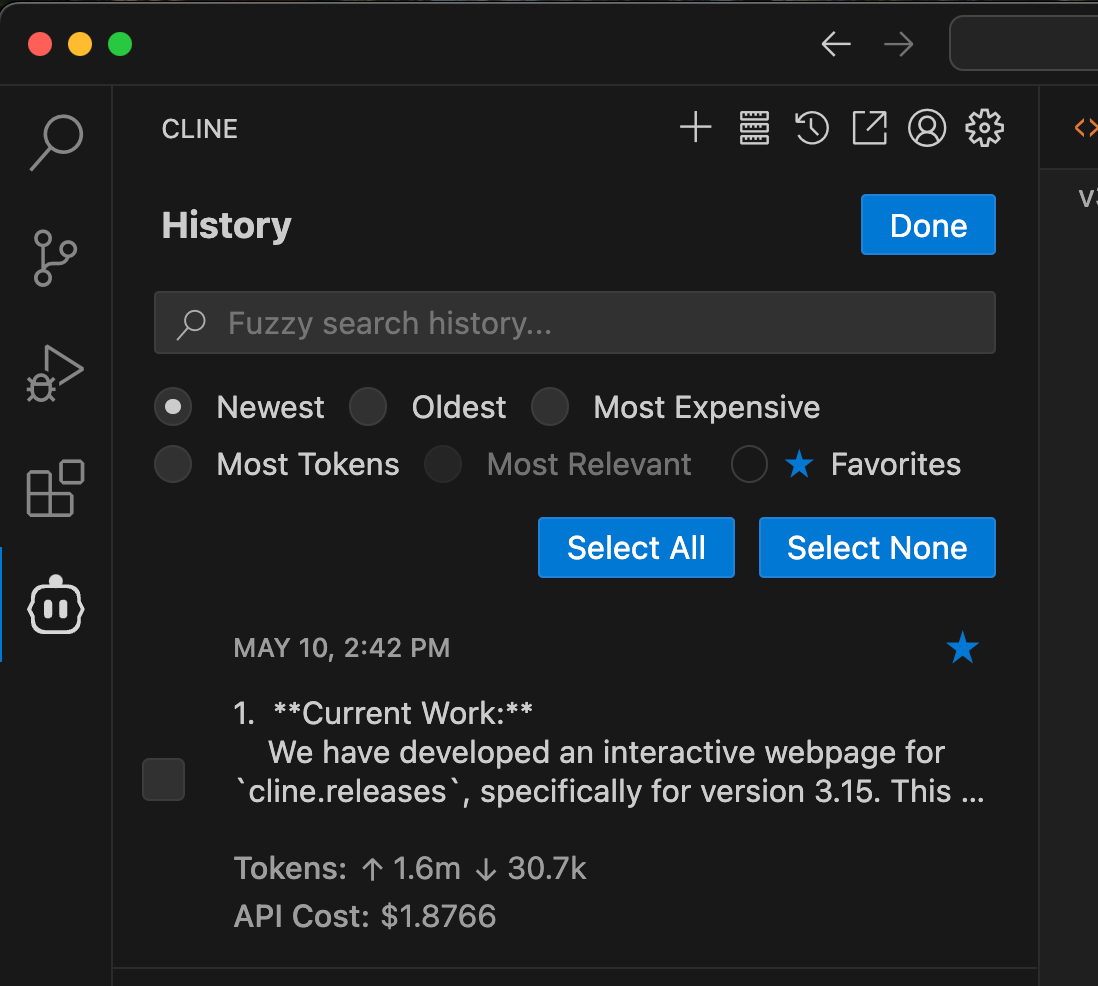Image resolution: width=1098 pixels, height=986 pixels.
Task: Click the History clock icon
Action: coord(811,128)
